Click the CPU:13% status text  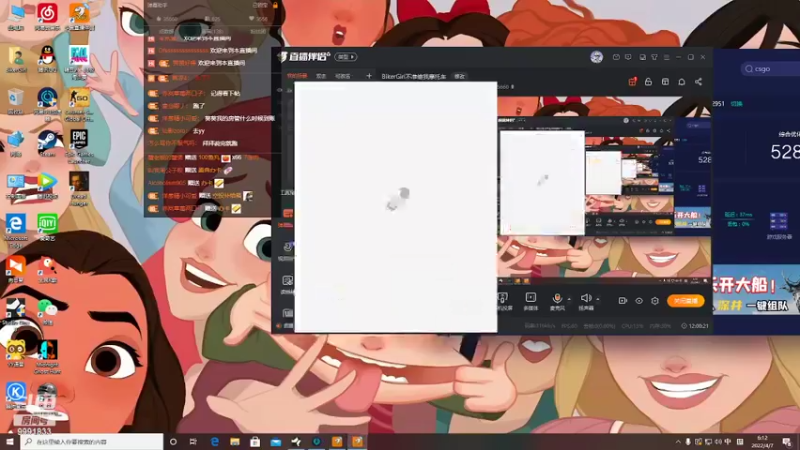click(633, 326)
